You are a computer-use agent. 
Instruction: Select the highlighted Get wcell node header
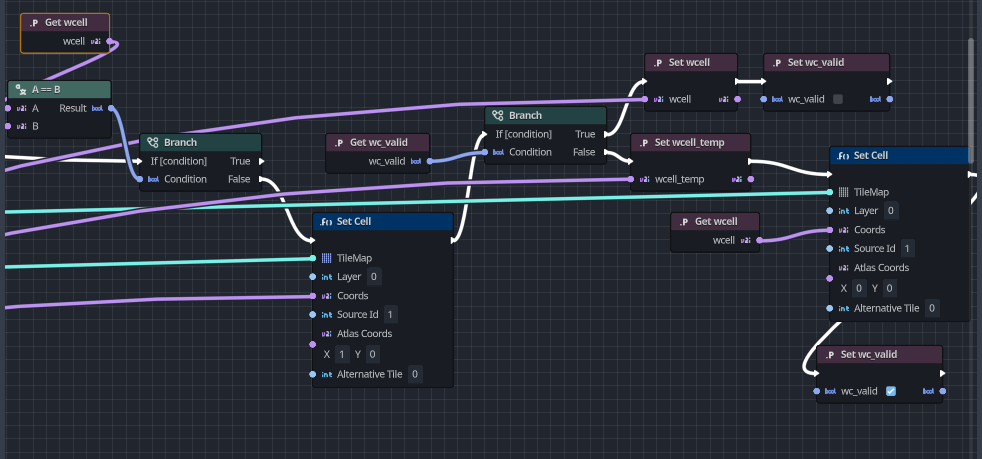65,23
